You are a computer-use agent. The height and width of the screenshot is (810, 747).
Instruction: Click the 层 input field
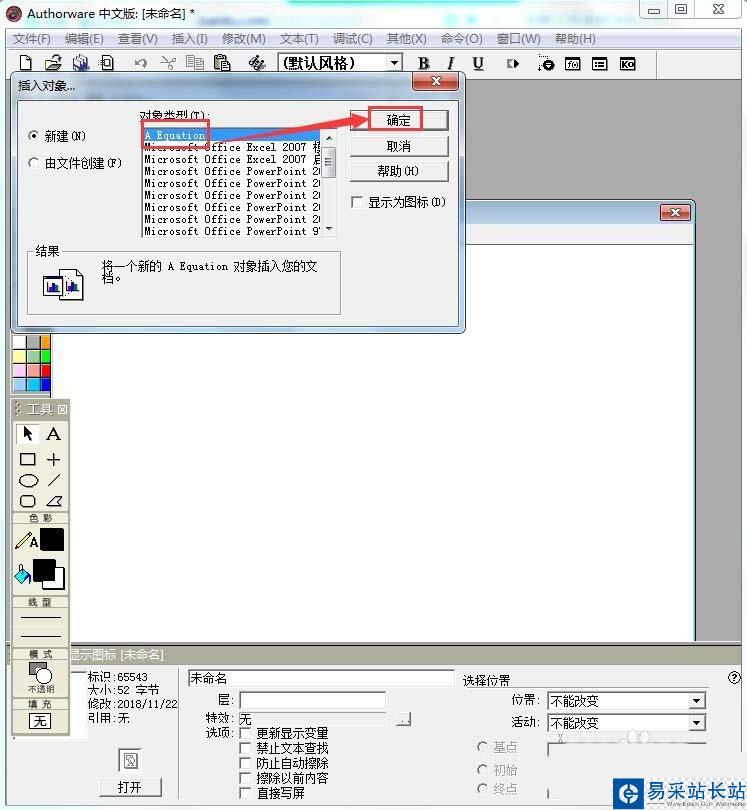pos(312,700)
